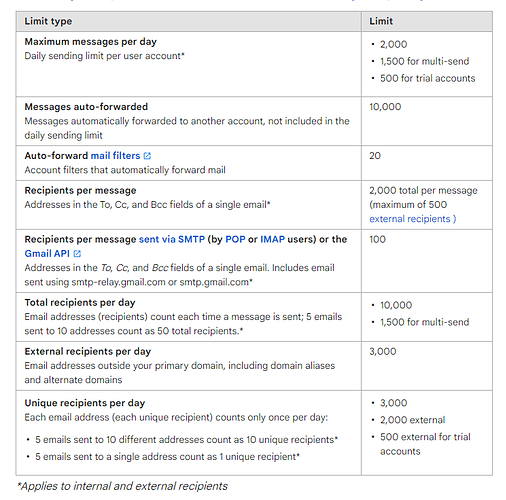Click the External recipients per day heading
This screenshot has height=500, width=506.
pos(88,351)
